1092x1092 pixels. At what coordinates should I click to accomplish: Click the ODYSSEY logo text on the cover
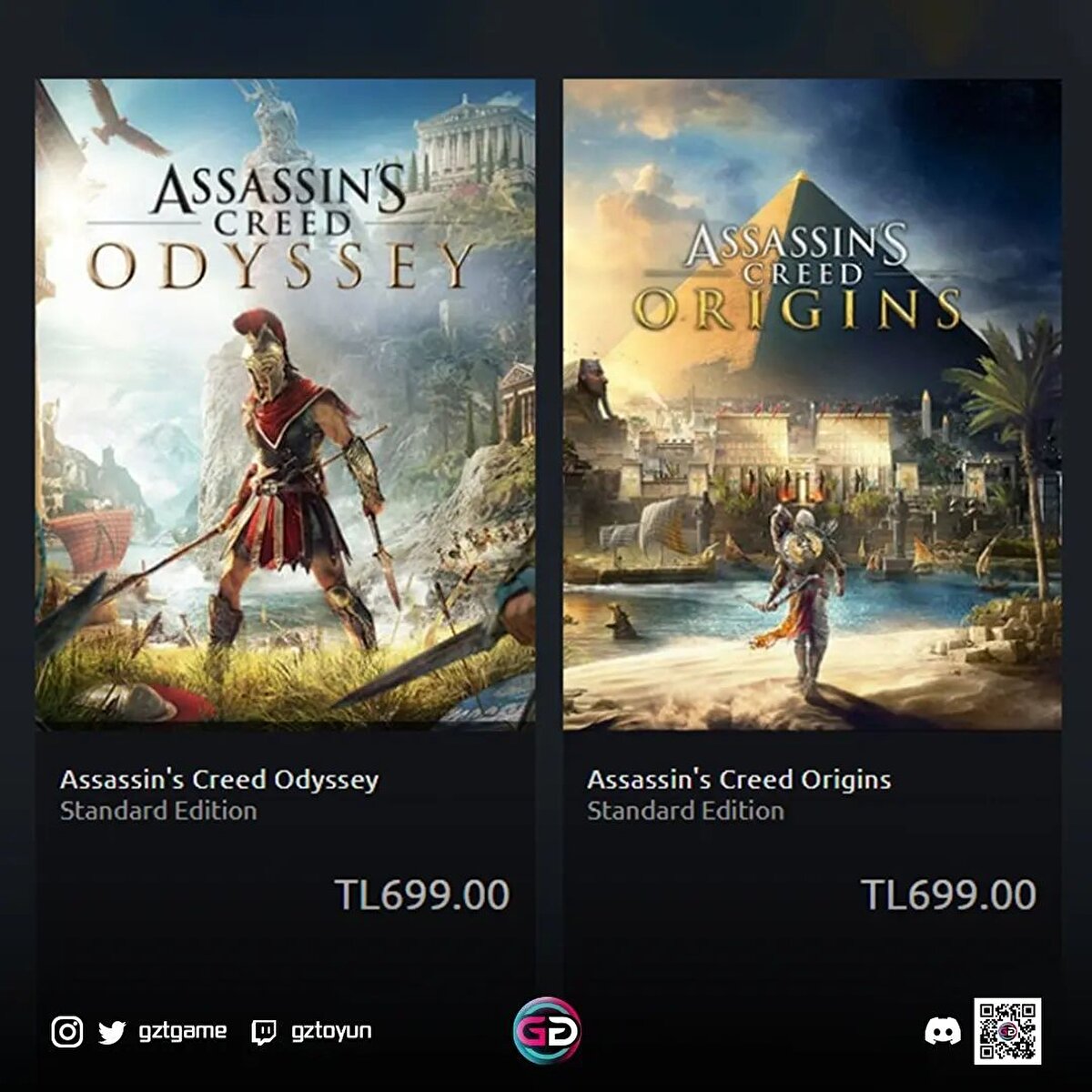click(x=281, y=266)
